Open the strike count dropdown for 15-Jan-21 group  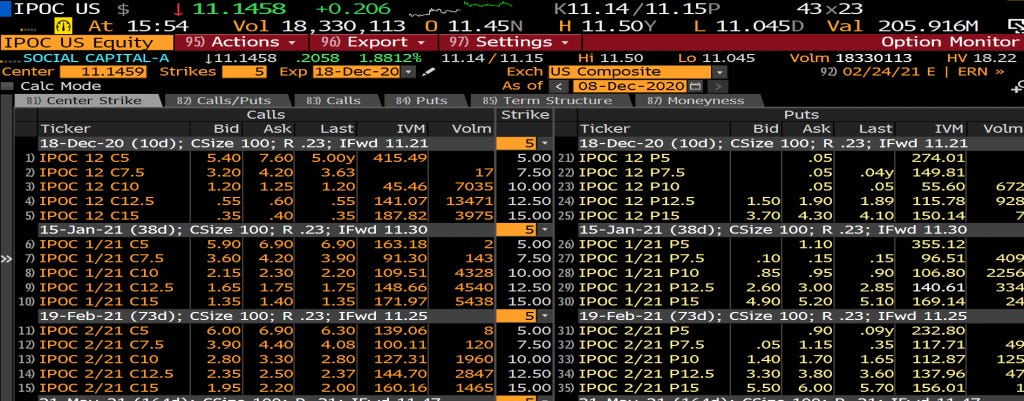click(x=545, y=229)
